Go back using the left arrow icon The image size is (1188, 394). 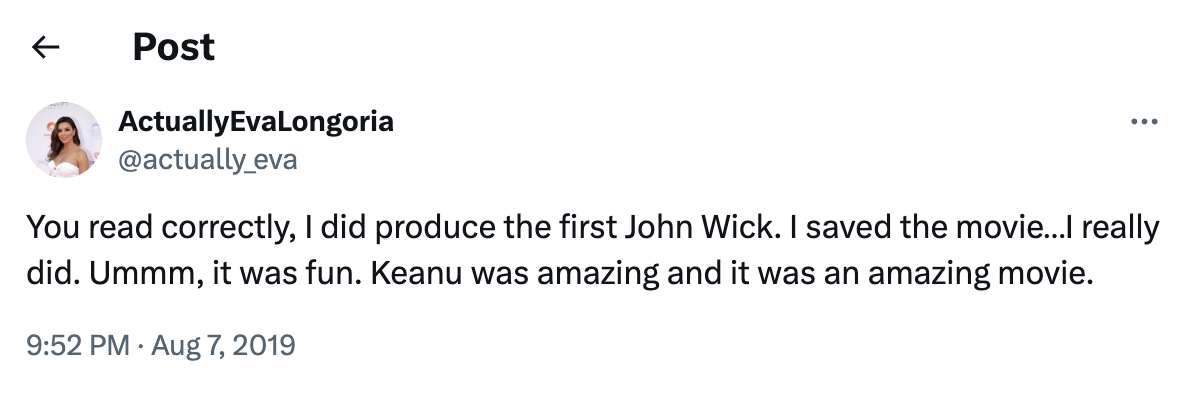click(45, 47)
